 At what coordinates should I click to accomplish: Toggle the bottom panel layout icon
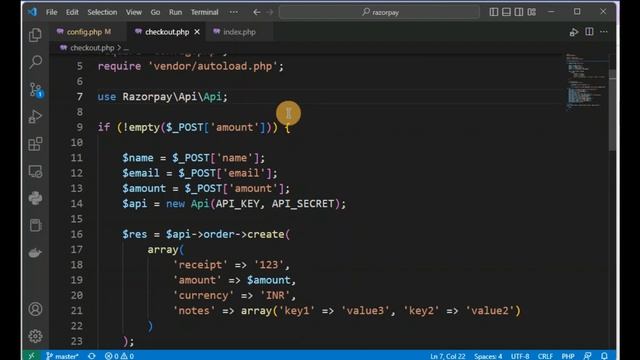tap(506, 12)
